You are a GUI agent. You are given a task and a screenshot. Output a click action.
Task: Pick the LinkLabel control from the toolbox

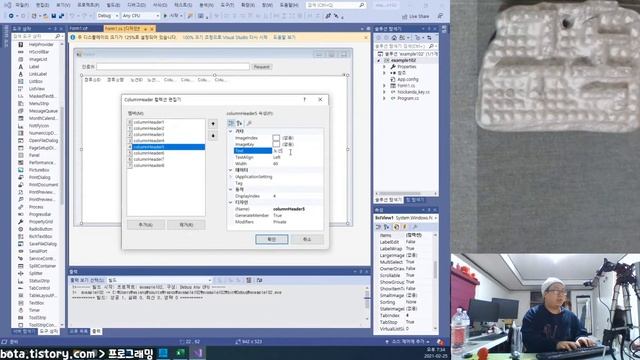tap(38, 74)
